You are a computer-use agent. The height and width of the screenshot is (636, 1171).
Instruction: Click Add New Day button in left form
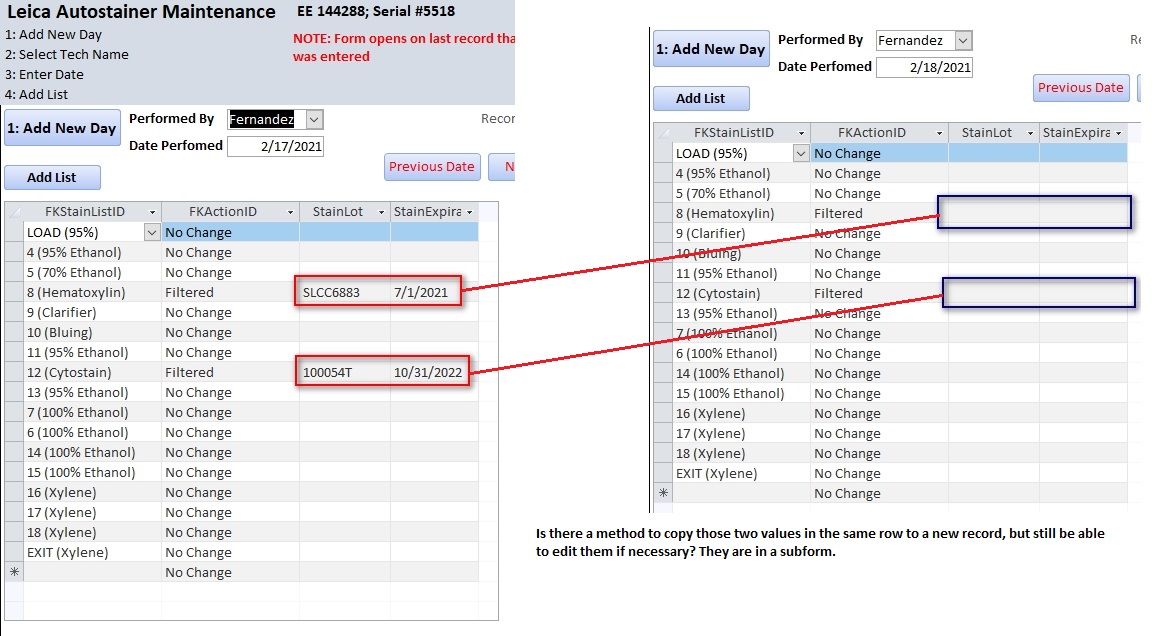pyautogui.click(x=62, y=128)
